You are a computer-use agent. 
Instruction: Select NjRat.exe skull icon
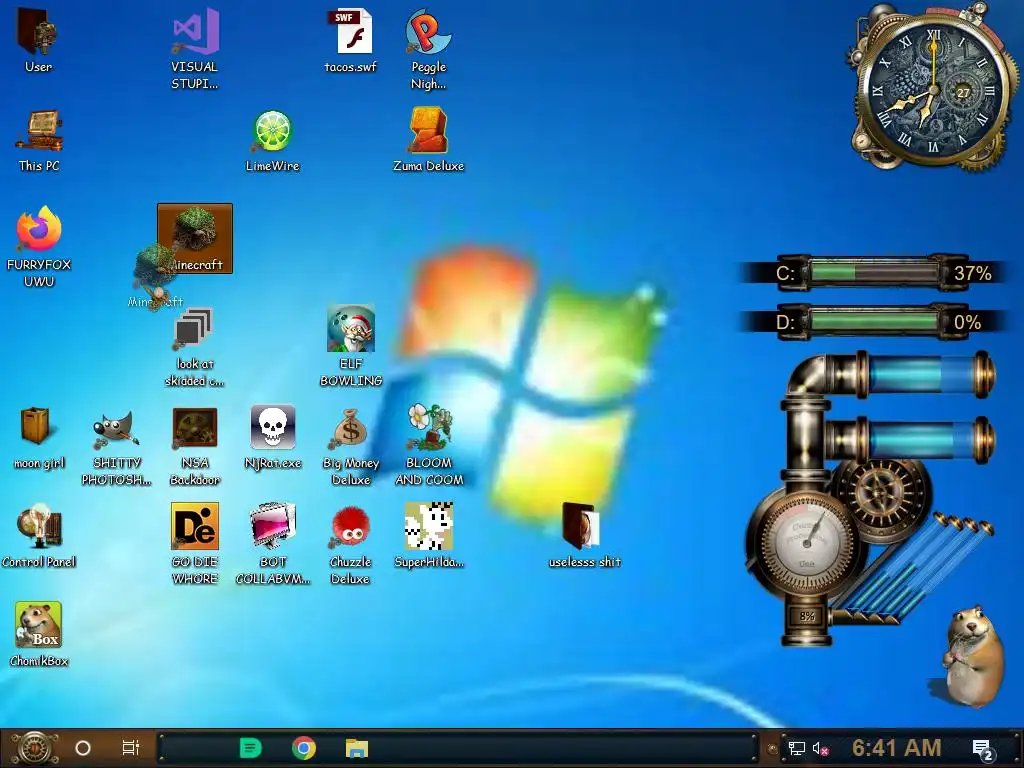coord(272,438)
